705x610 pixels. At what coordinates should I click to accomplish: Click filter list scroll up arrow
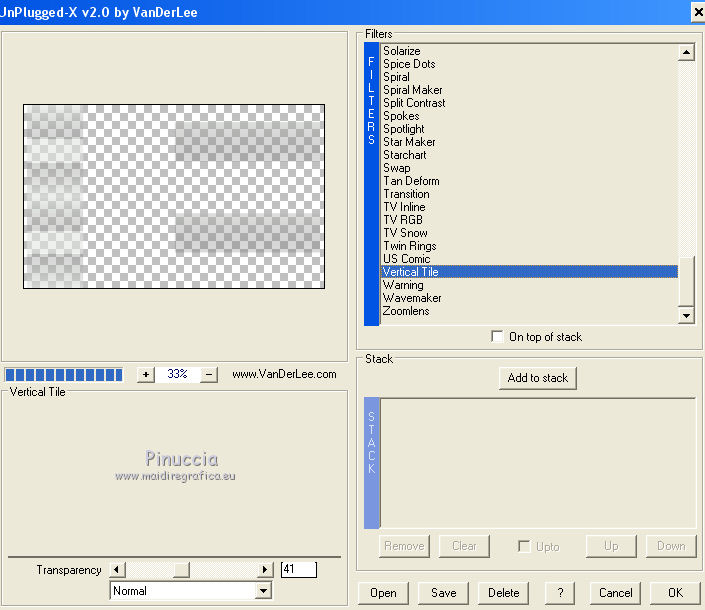tap(686, 53)
